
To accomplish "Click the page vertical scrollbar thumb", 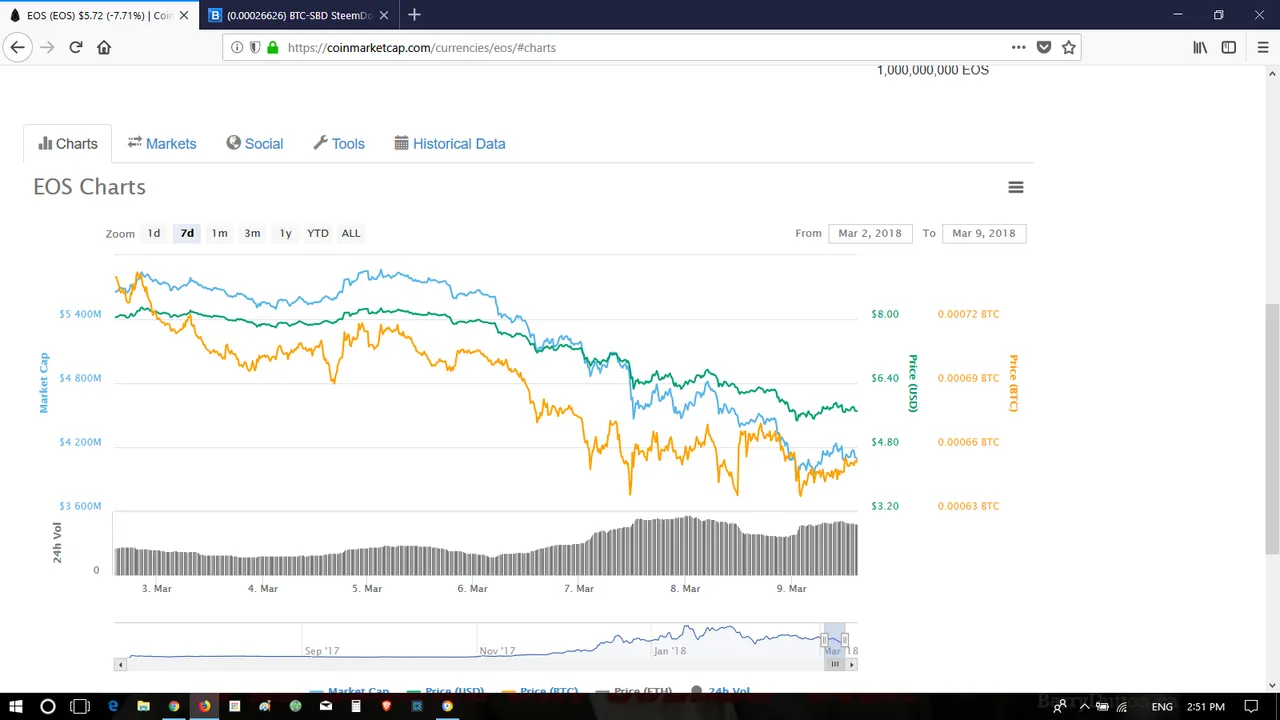I will point(1272,429).
